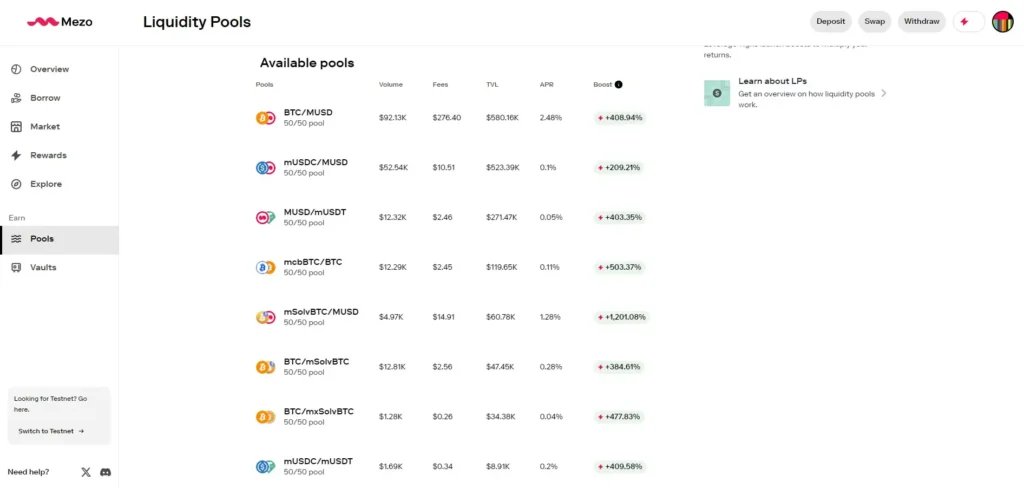Screen dimensions: 1024x488
Task: Click the $276.40 fees value
Action: click(447, 118)
